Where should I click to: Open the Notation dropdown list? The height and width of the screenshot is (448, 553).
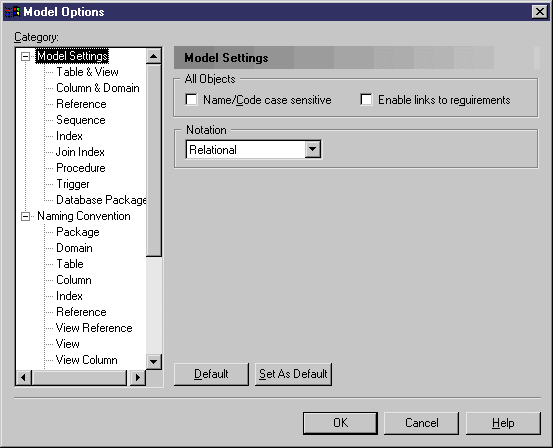point(312,149)
